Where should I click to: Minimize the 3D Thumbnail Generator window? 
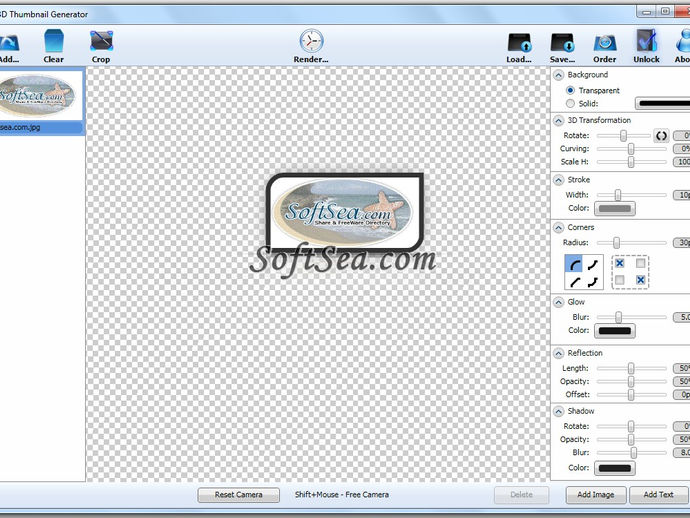click(x=647, y=11)
